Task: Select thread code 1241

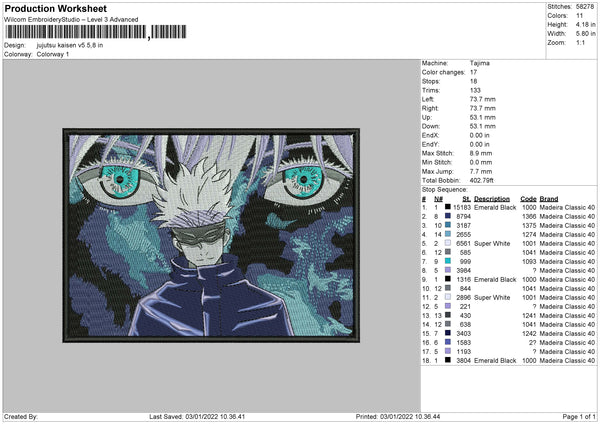Action: (529, 315)
